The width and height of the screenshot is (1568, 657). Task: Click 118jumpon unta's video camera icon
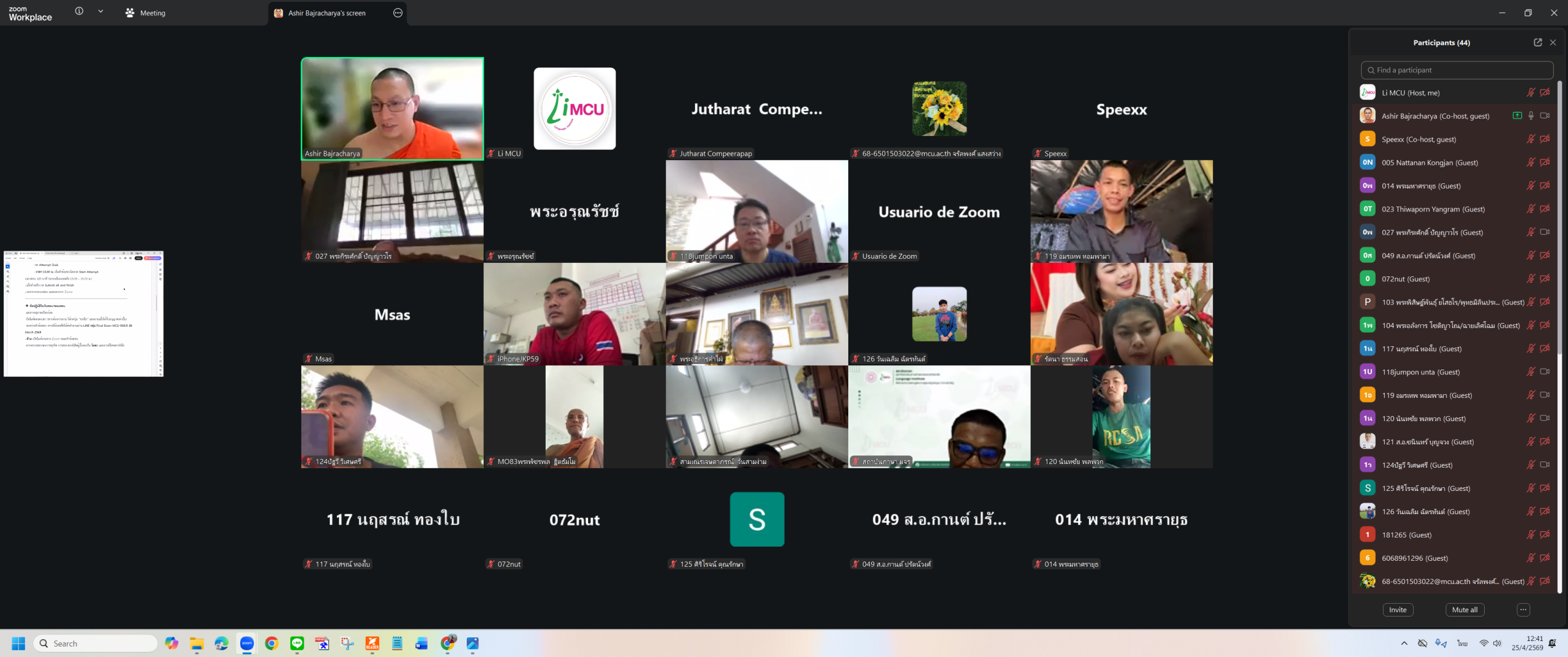(x=1545, y=372)
